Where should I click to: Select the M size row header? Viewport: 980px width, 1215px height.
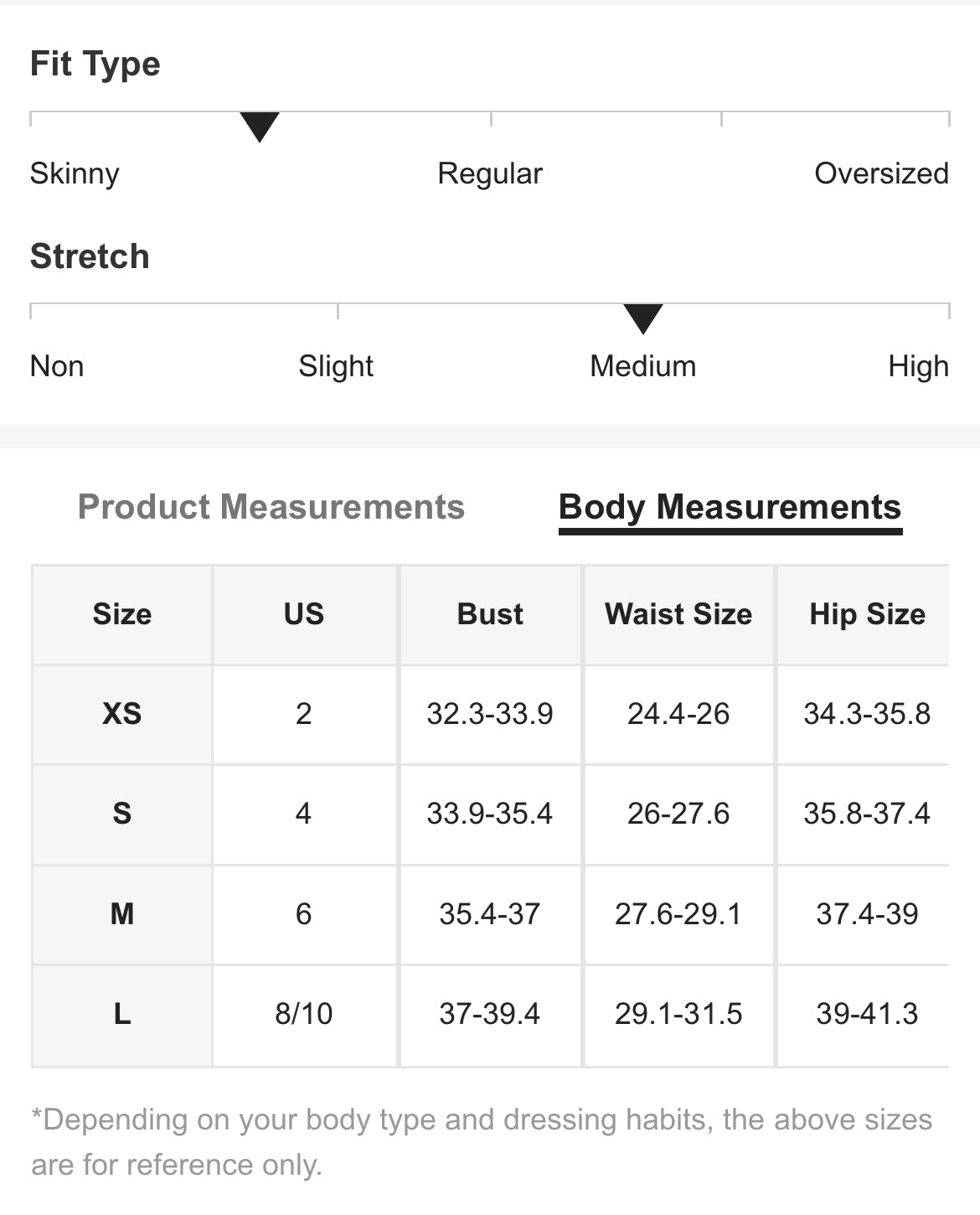pyautogui.click(x=122, y=913)
